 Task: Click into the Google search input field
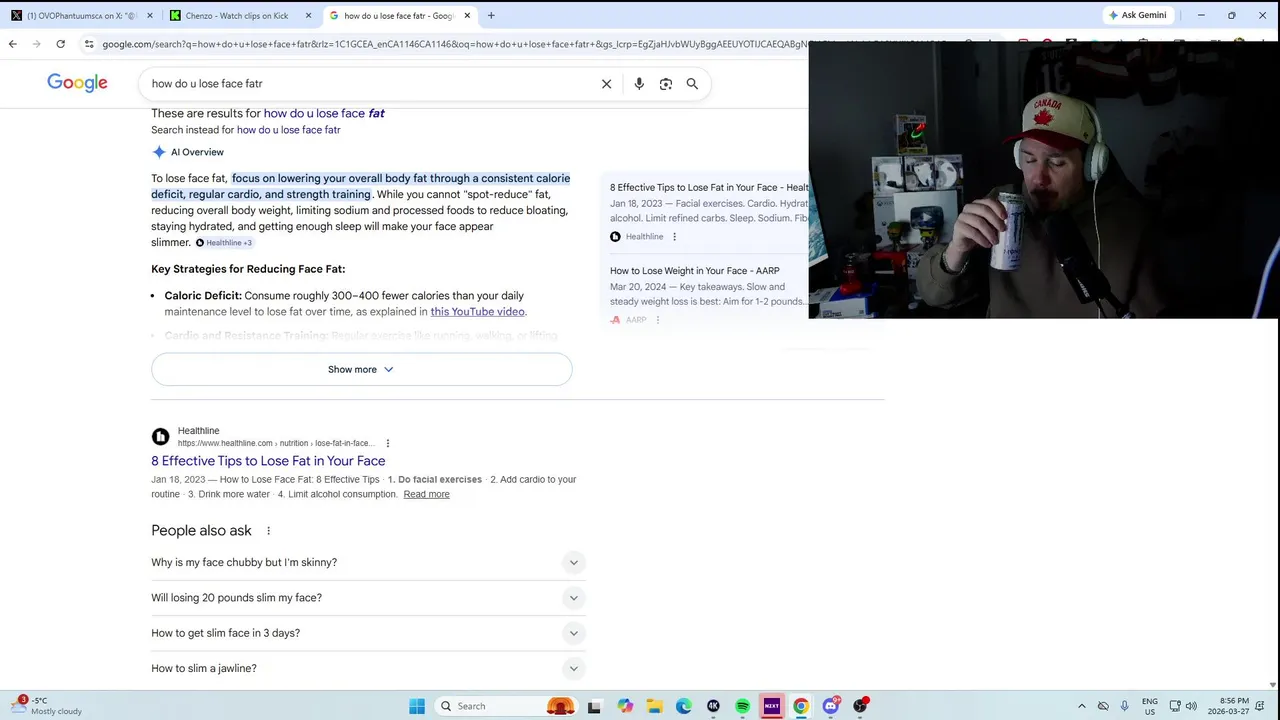pyautogui.click(x=370, y=84)
